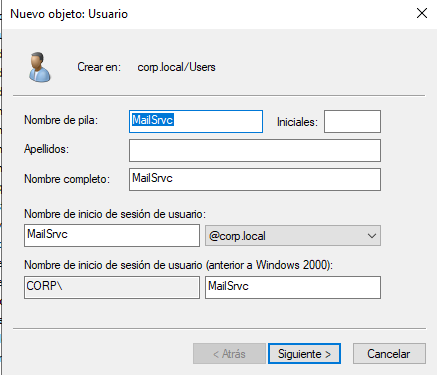
Task: Select the empty Apellidos field
Action: pos(255,150)
